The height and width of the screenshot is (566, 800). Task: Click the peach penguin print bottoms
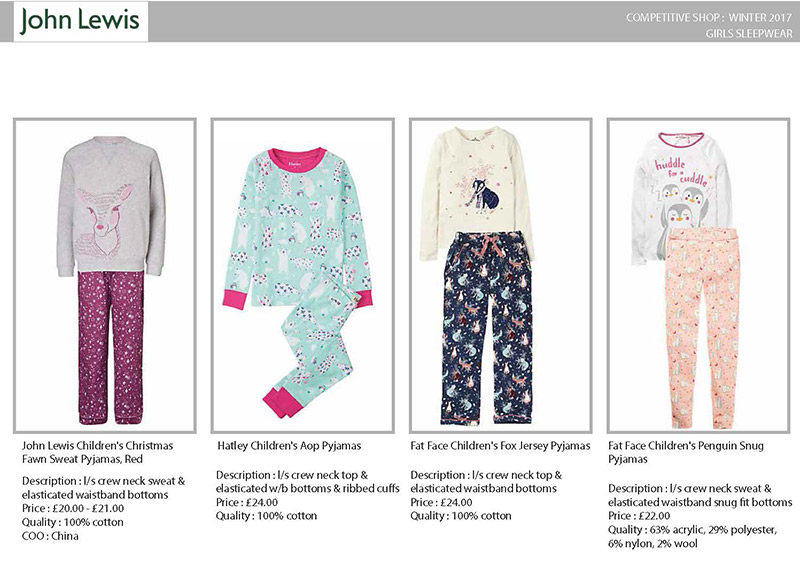[x=703, y=328]
